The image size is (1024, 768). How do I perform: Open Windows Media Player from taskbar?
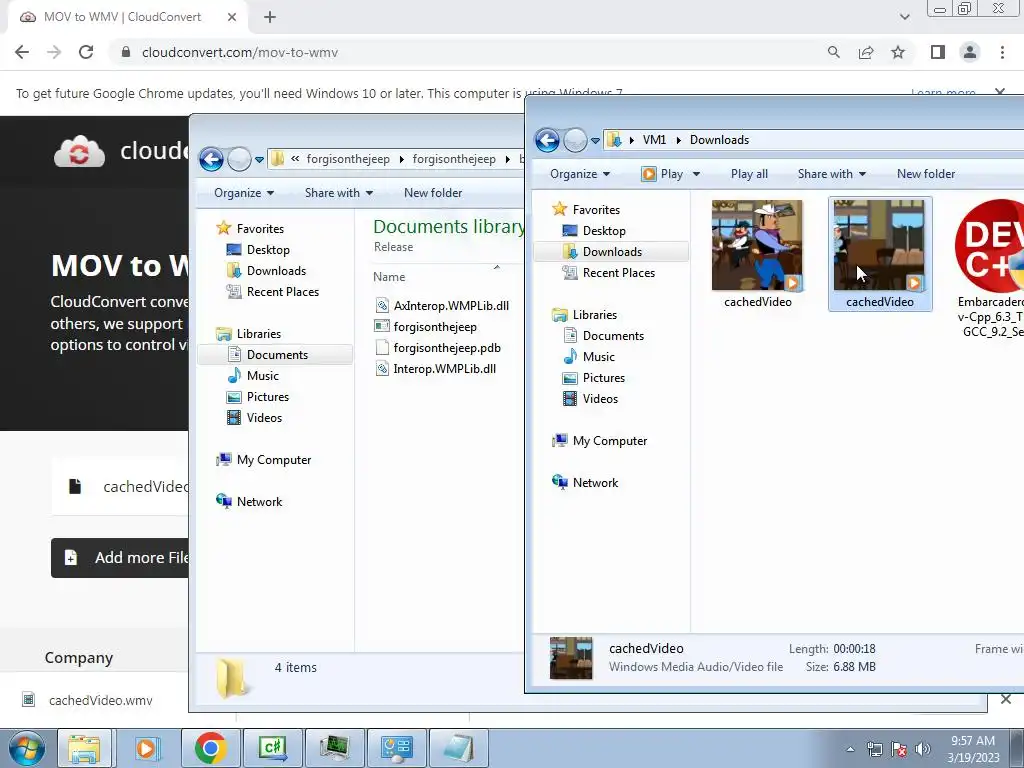pos(146,748)
